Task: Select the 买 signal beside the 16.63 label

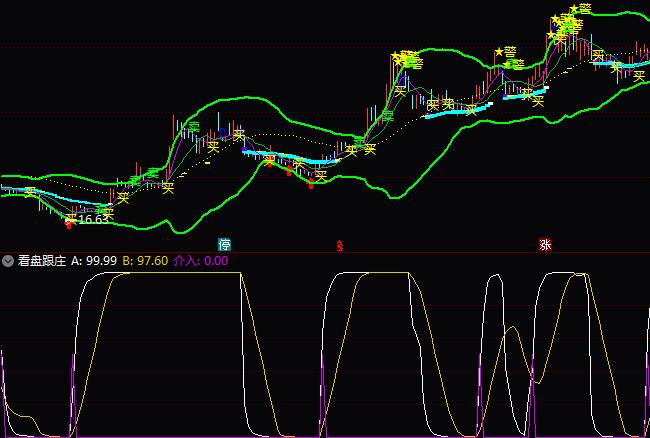Action: coord(71,218)
